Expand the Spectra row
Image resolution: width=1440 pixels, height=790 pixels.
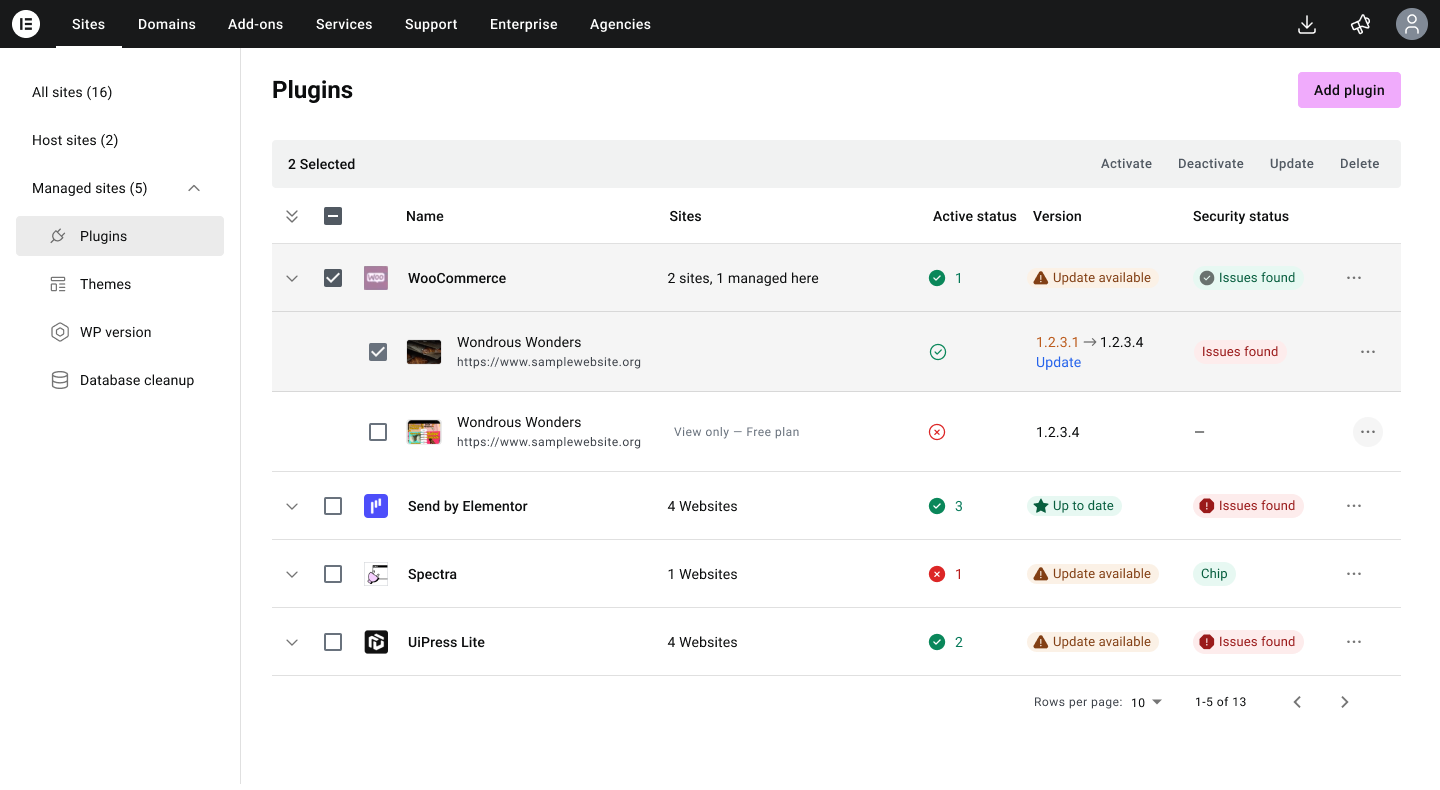click(x=292, y=574)
